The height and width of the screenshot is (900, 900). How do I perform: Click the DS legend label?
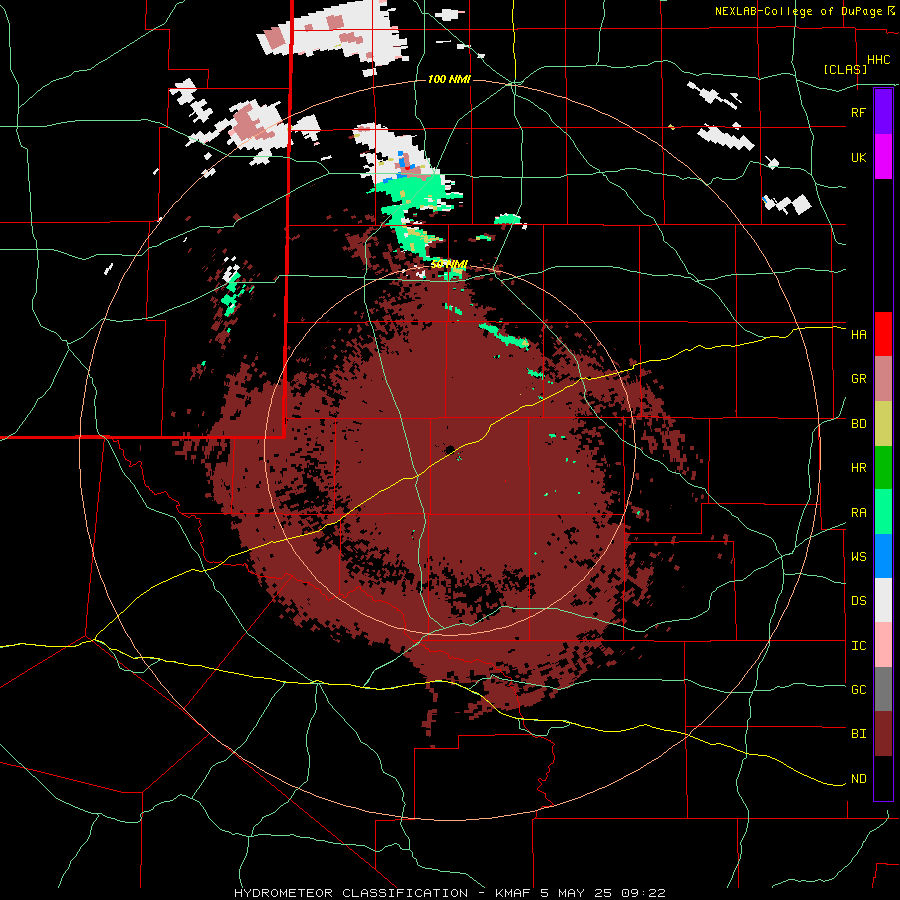point(858,601)
